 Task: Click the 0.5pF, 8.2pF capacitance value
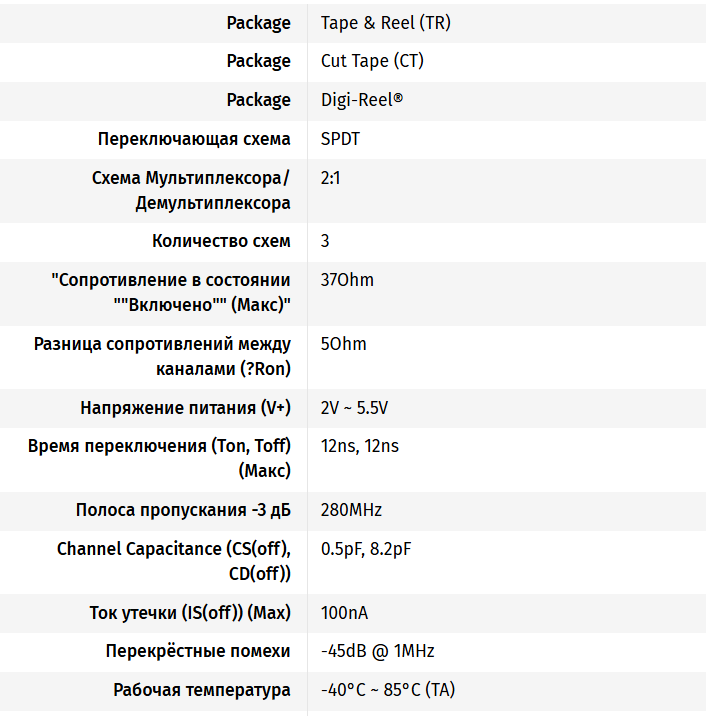click(368, 549)
